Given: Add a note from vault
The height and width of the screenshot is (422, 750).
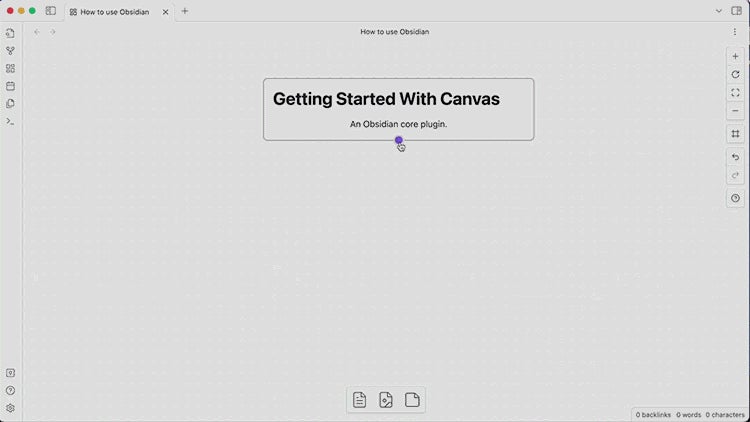Looking at the screenshot, I should click(x=359, y=400).
